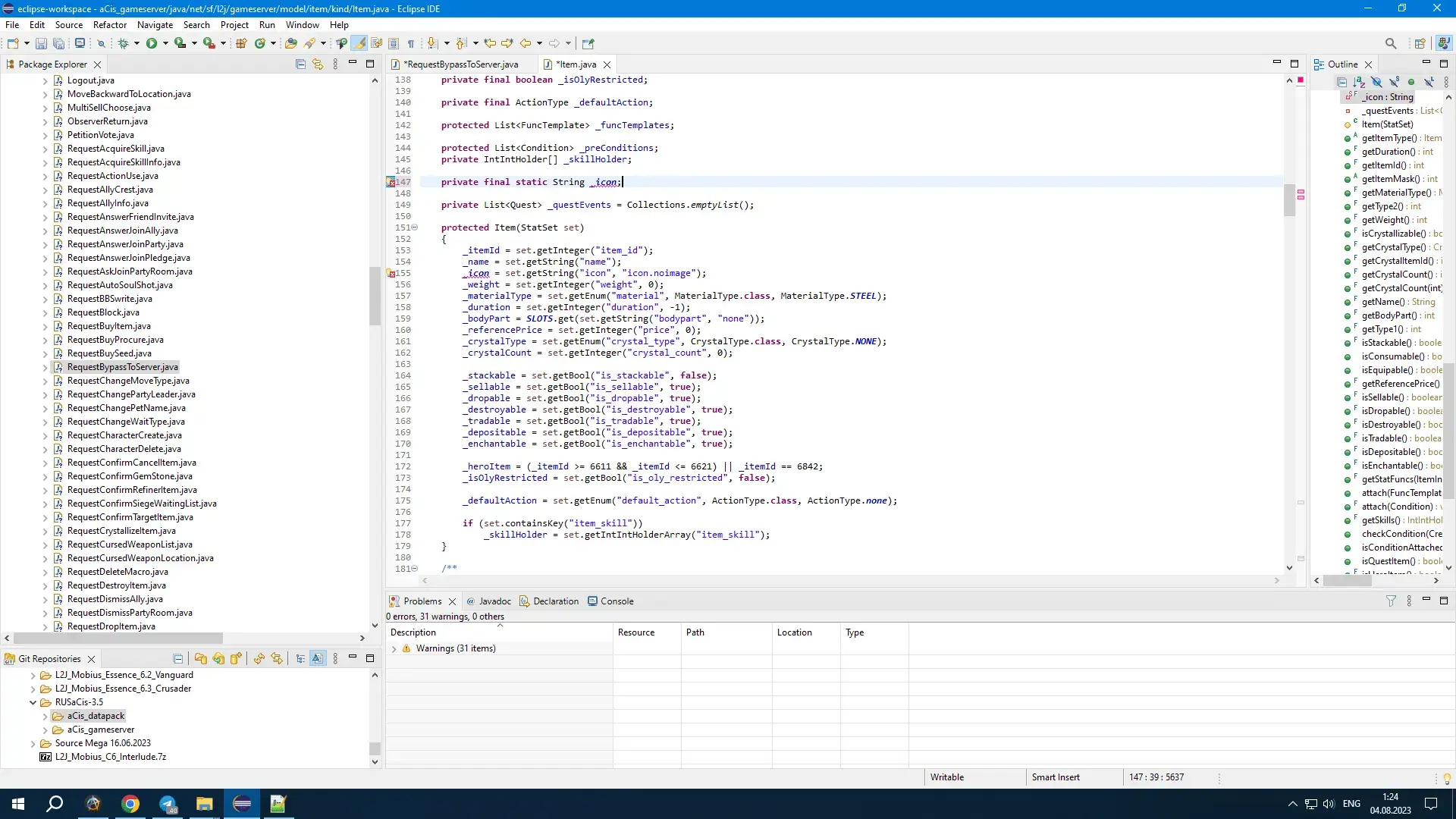Click the Open Type icon
The height and width of the screenshot is (819, 1456).
291,43
